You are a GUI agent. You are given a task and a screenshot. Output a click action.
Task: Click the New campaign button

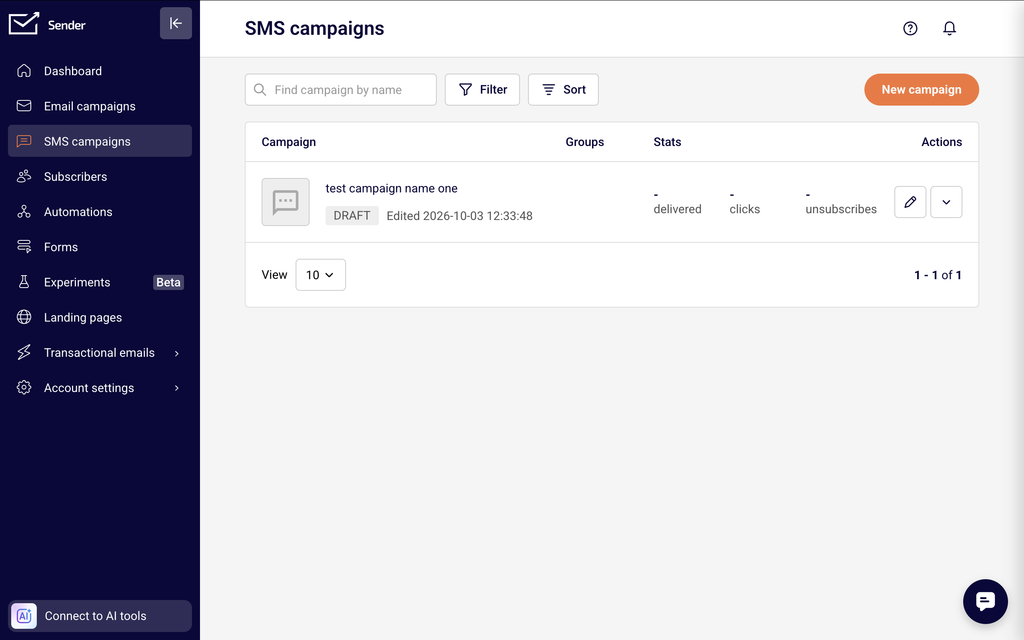pyautogui.click(x=921, y=89)
